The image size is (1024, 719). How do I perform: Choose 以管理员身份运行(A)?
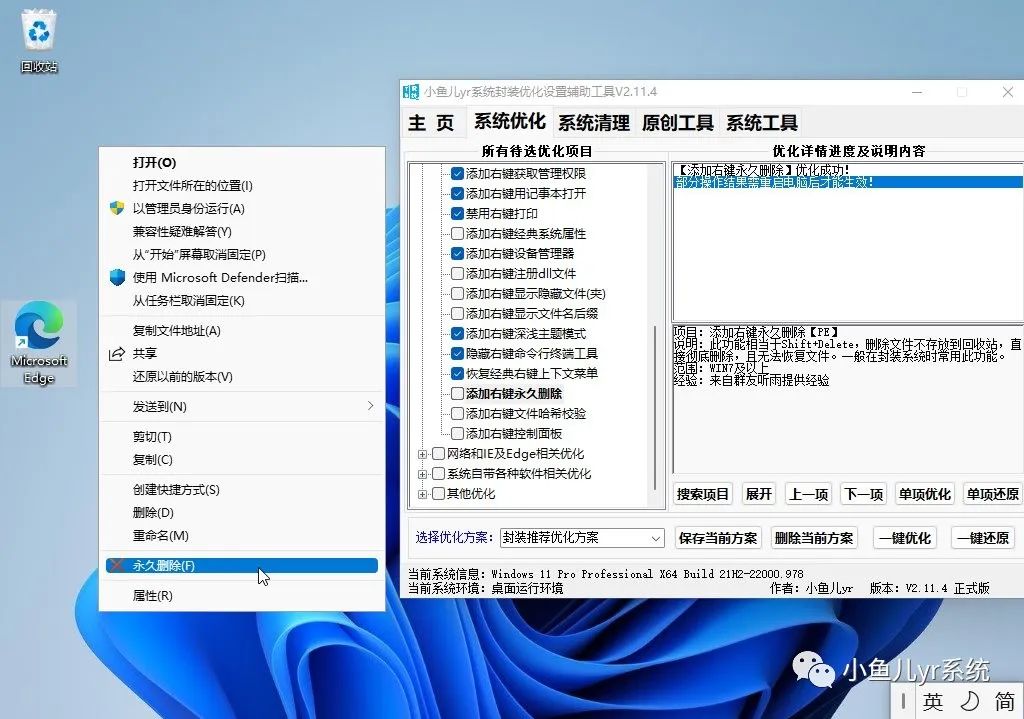point(242,208)
